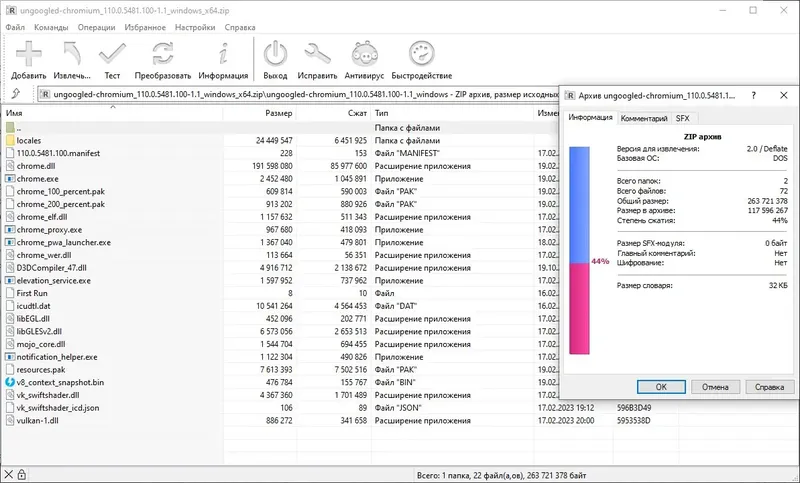Click the 44% compression ratio bar
The height and width of the screenshot is (483, 800).
pos(579,250)
